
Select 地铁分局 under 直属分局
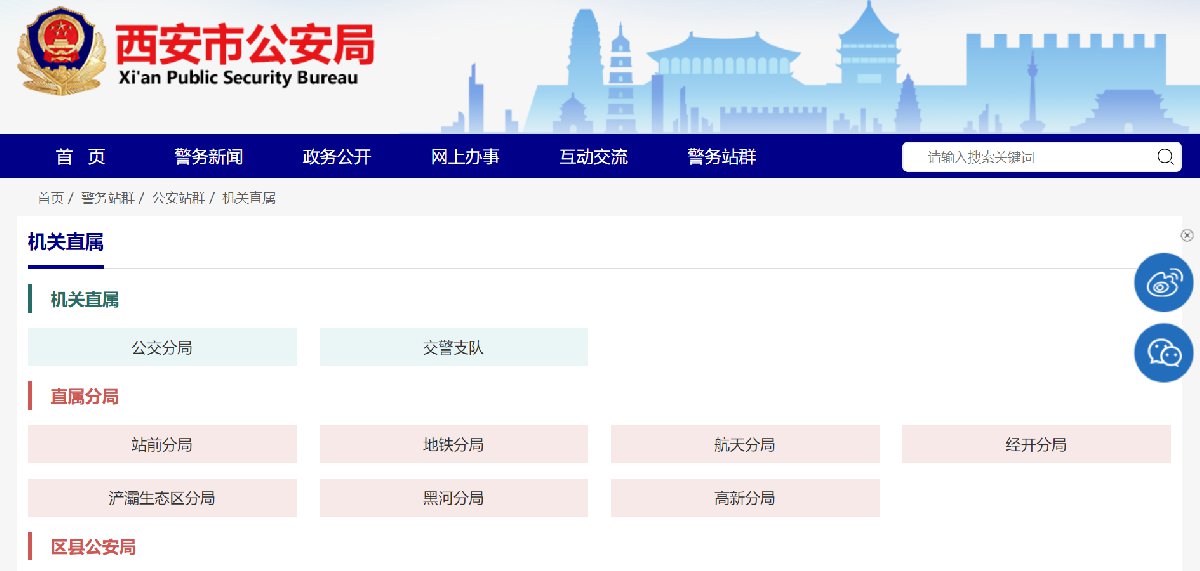[x=453, y=445]
